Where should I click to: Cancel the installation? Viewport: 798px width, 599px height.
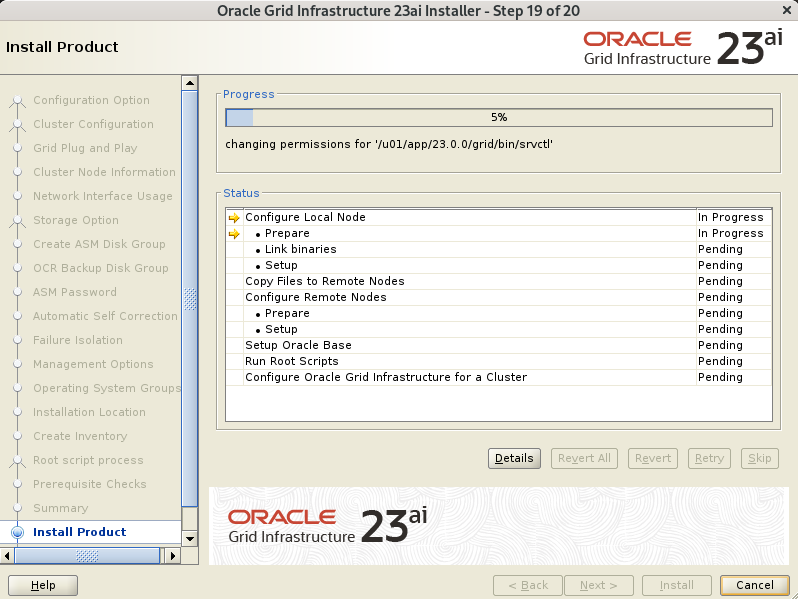pyautogui.click(x=755, y=585)
